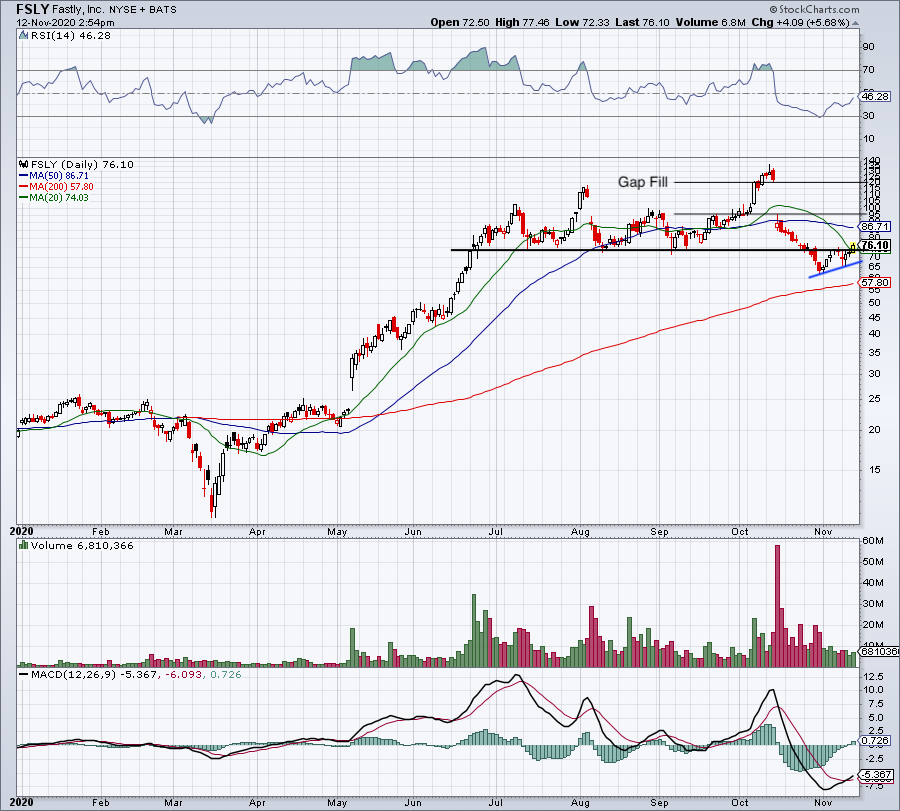The width and height of the screenshot is (900, 811).
Task: Click the MACD(12,26,9) legend label
Action: click(x=73, y=674)
